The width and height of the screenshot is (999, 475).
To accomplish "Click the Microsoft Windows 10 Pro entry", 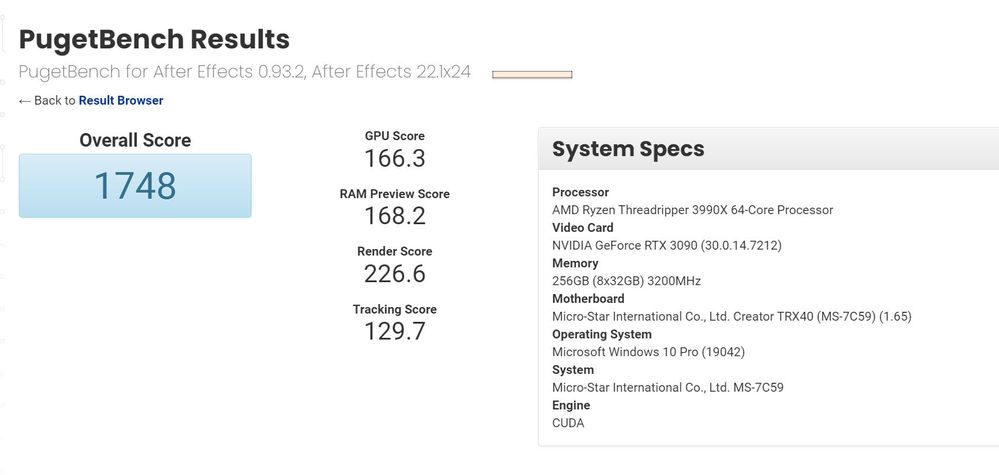I will (648, 352).
